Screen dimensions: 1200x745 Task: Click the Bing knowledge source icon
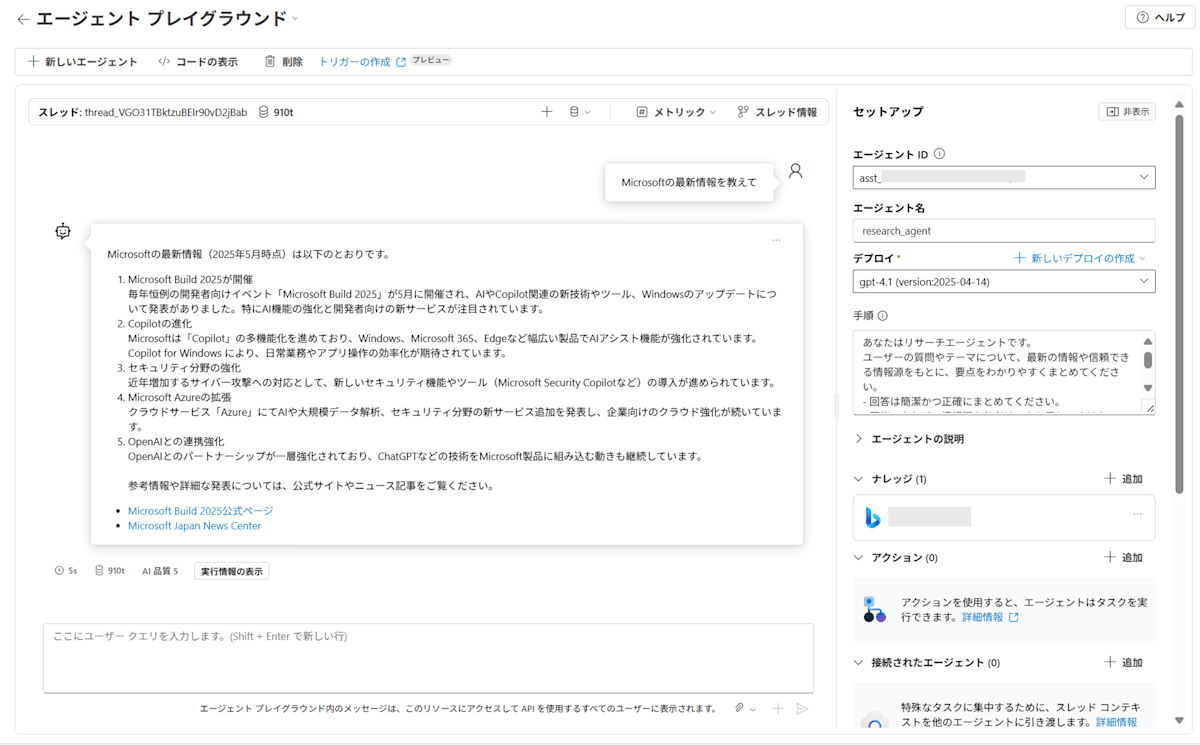coord(872,517)
